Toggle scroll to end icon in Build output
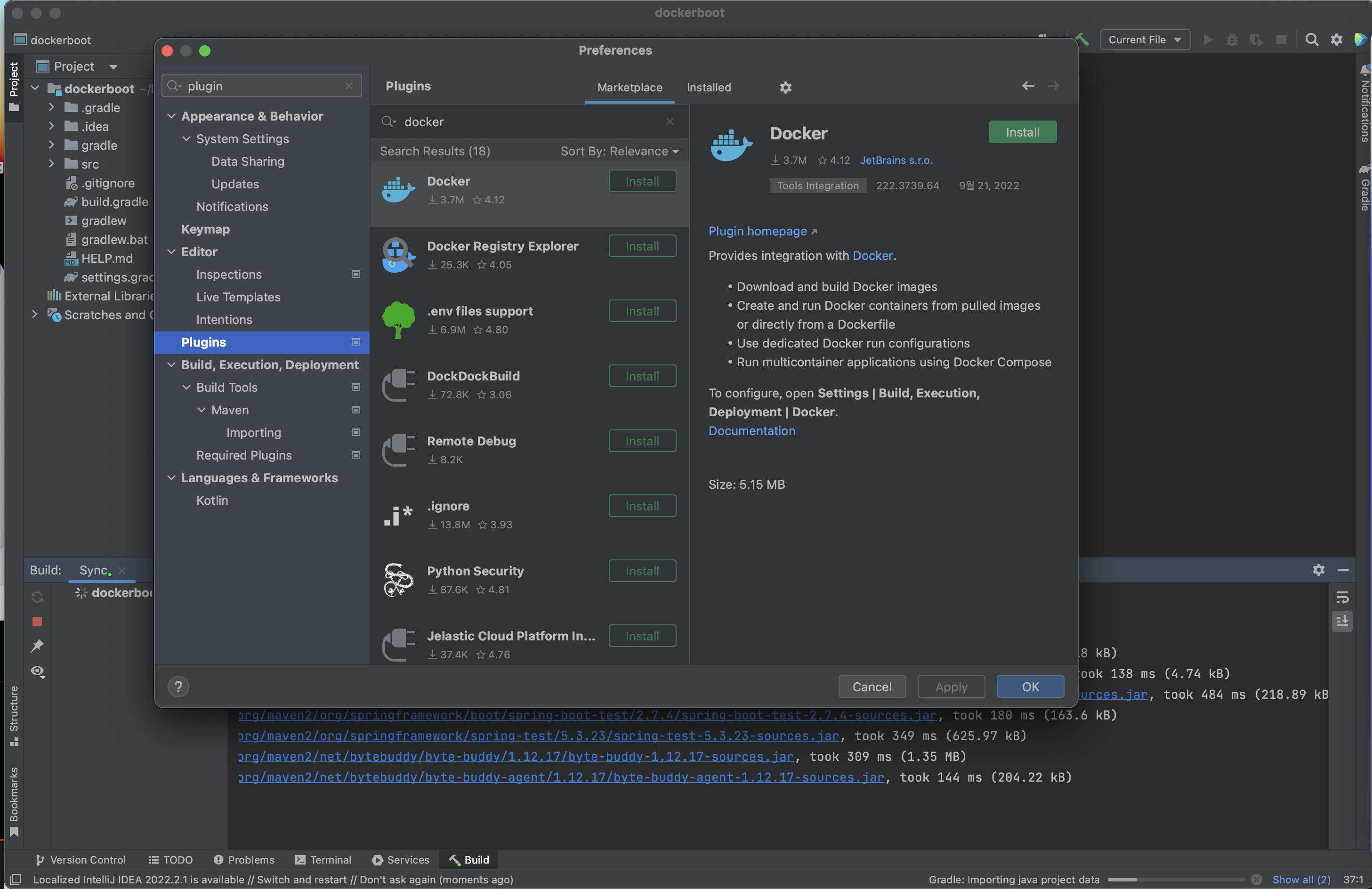This screenshot has height=889, width=1372. pos(1342,622)
